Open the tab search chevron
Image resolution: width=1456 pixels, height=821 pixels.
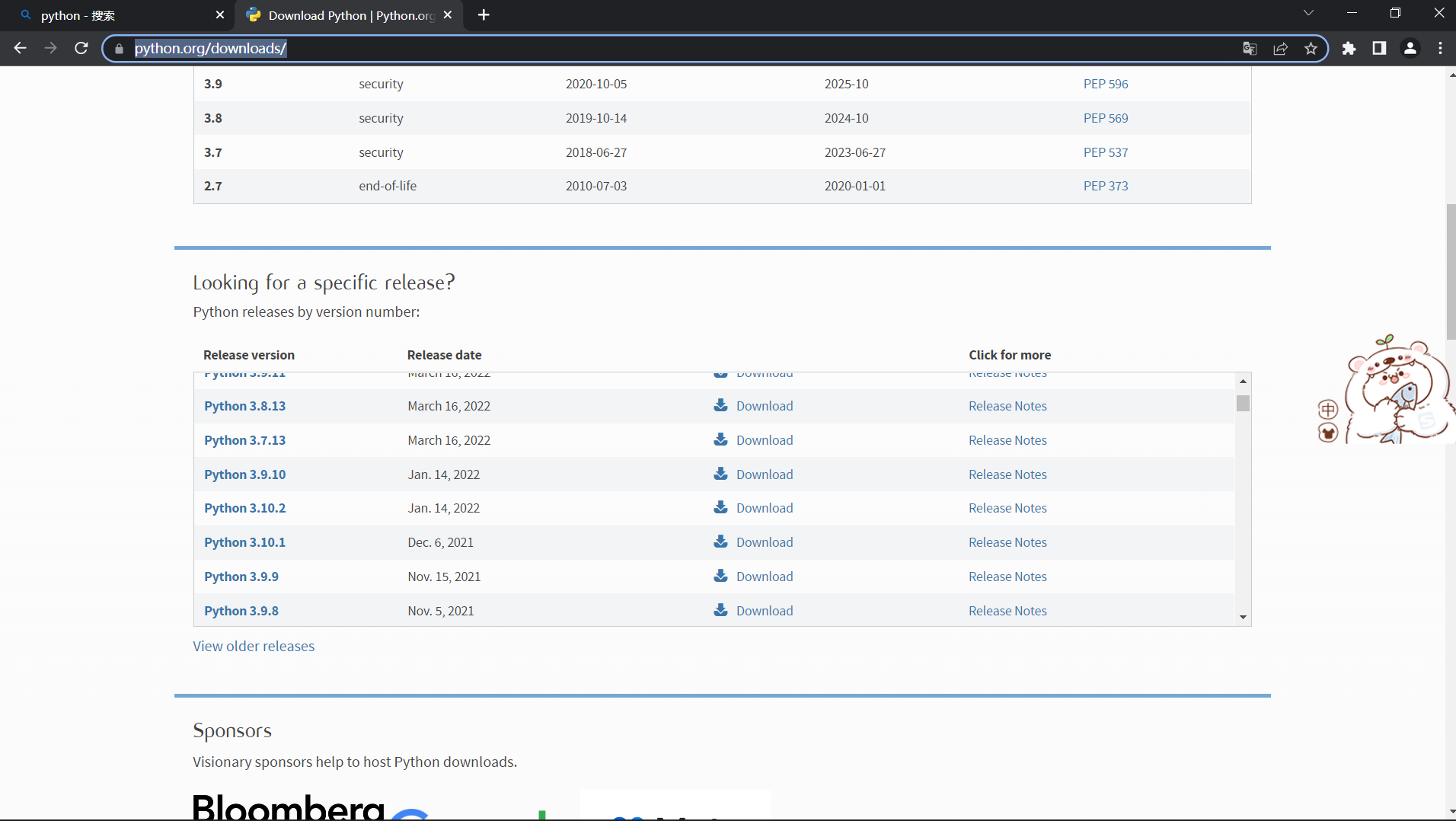pos(1308,13)
